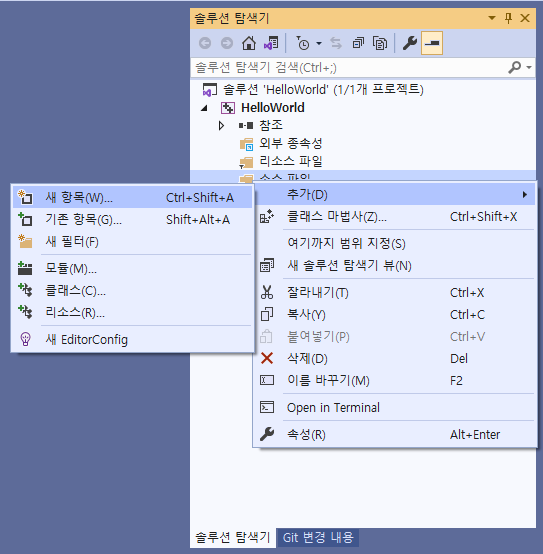Screen dimensions: 543x554
Task: Click the resource icon beside 리소스
Action: coord(25,312)
